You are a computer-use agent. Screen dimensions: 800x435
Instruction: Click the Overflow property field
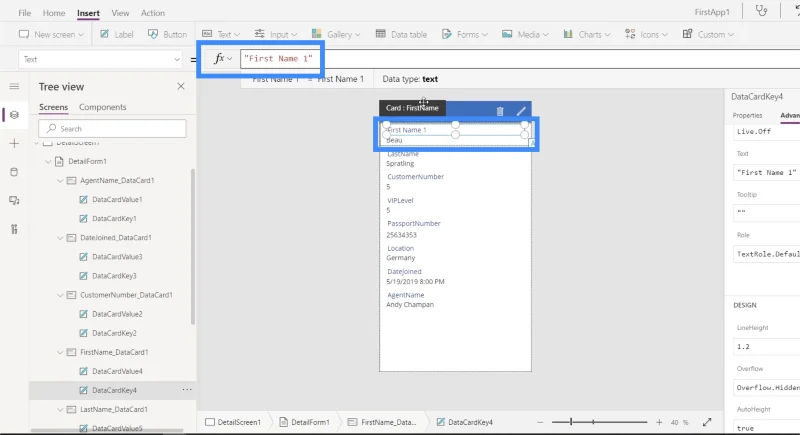pyautogui.click(x=767, y=388)
